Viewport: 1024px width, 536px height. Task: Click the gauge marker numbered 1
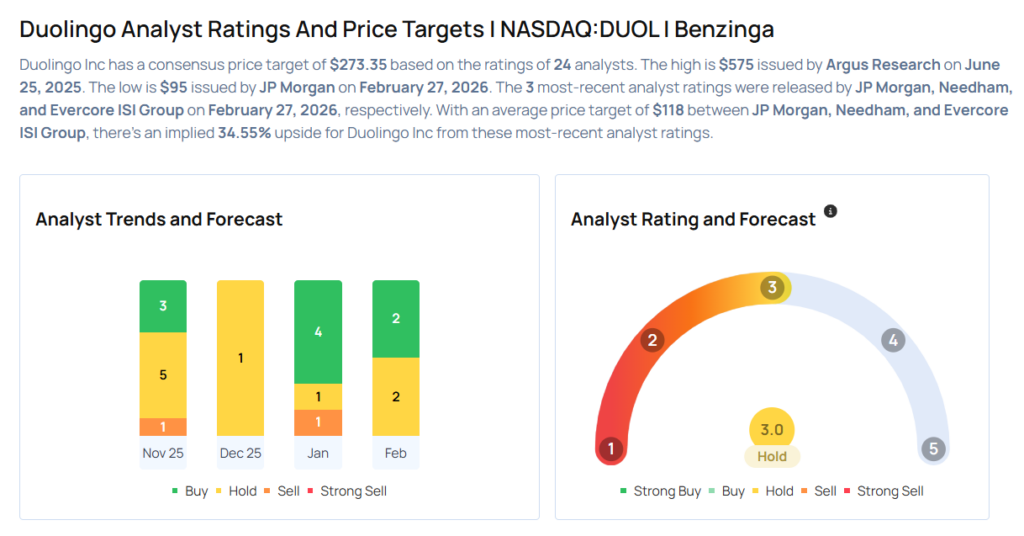click(x=610, y=449)
